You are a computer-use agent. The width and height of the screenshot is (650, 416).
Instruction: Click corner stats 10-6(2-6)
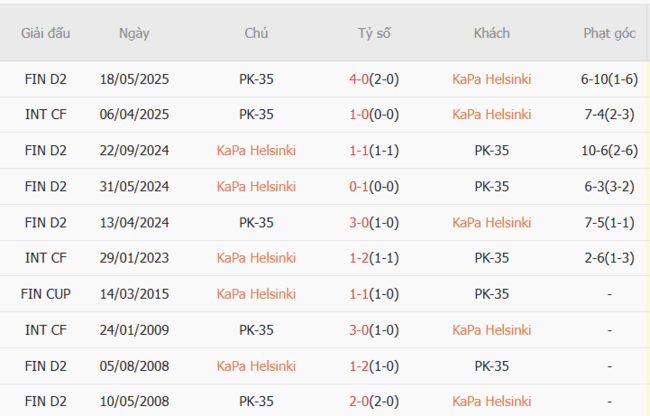609,151
